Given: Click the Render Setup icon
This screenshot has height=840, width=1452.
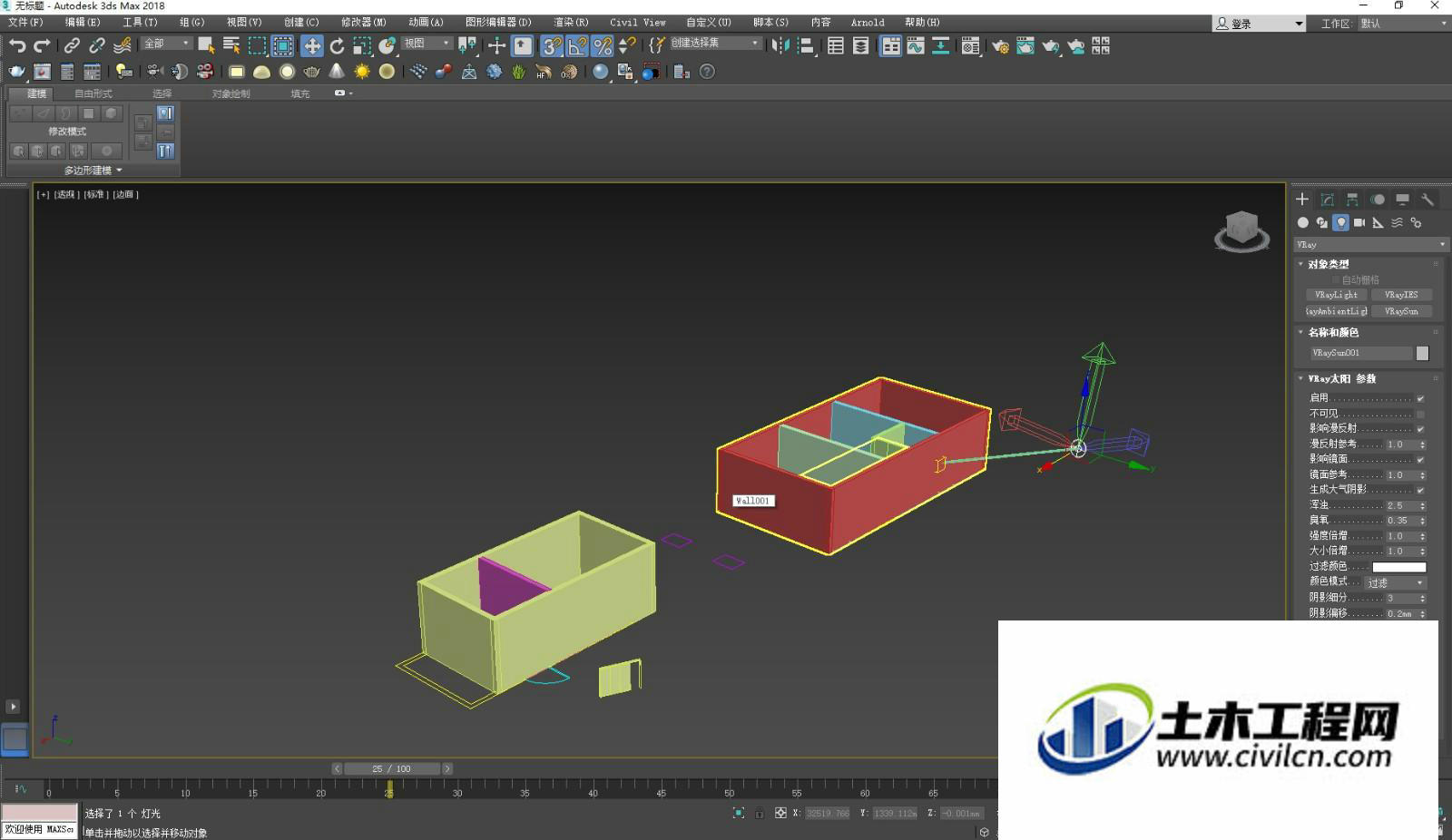Looking at the screenshot, I should point(1000,45).
